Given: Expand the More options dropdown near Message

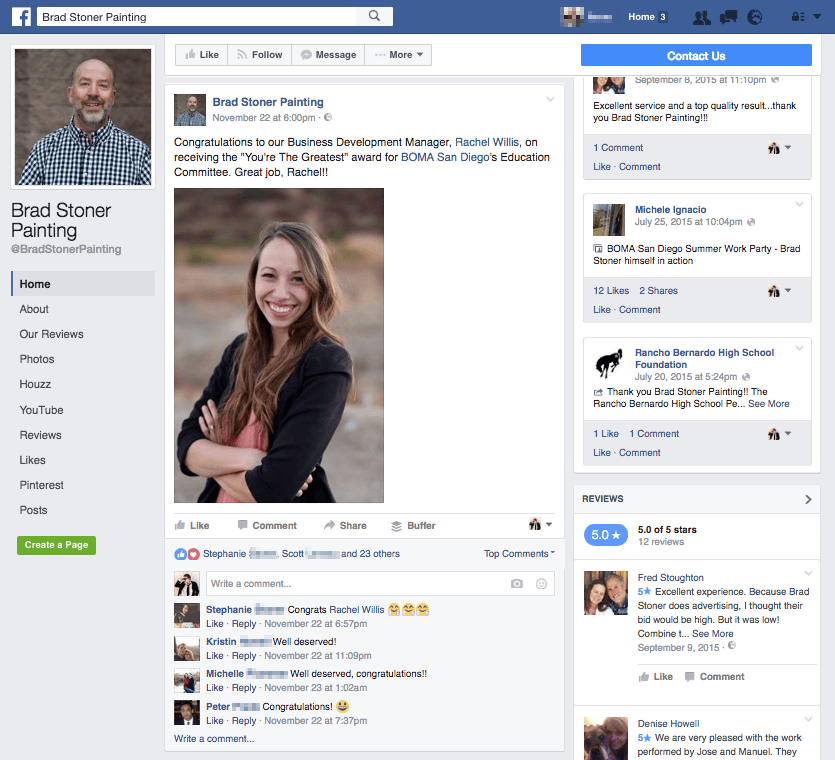Looking at the screenshot, I should coord(397,54).
